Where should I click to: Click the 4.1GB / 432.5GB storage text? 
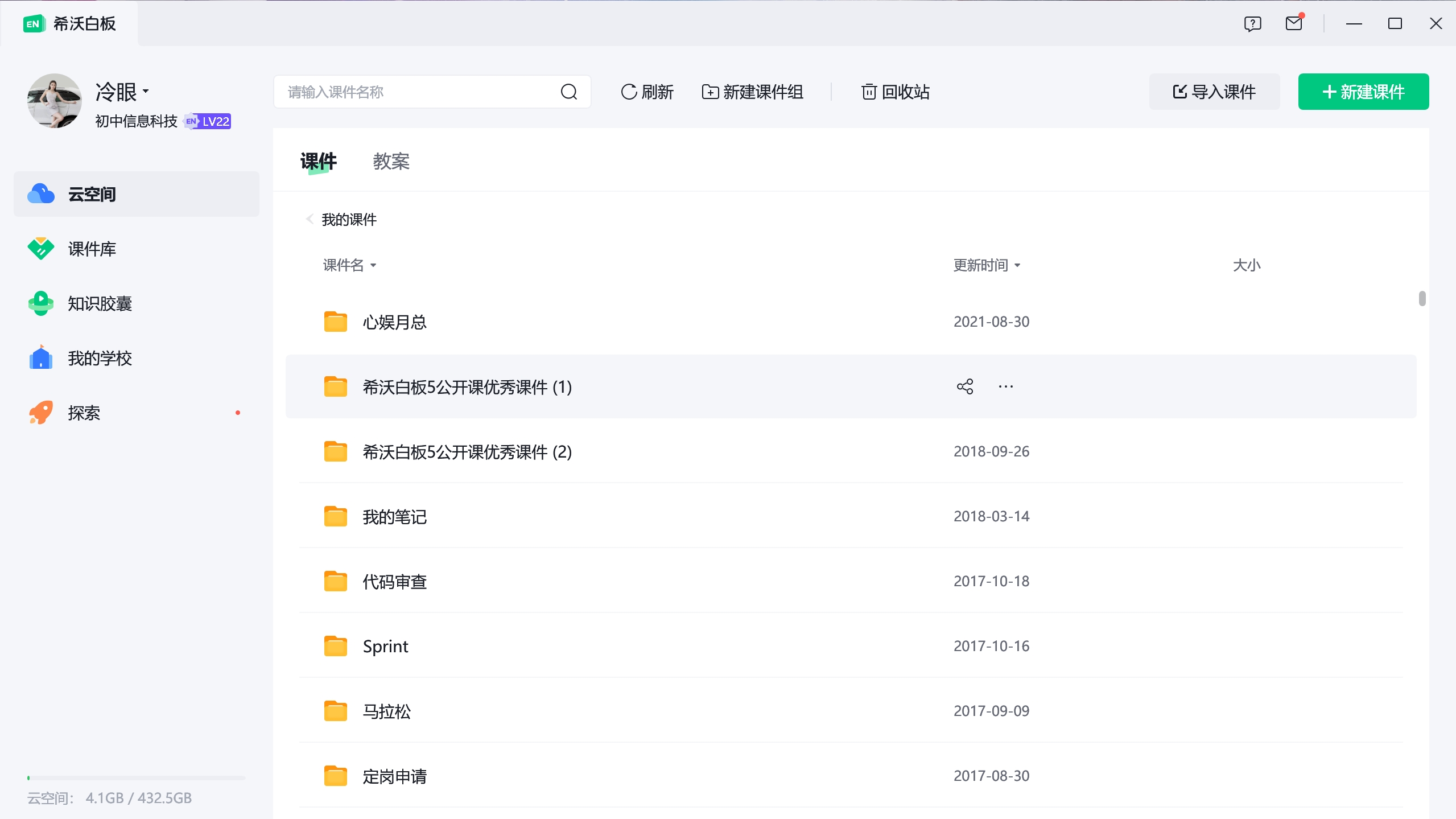point(139,798)
